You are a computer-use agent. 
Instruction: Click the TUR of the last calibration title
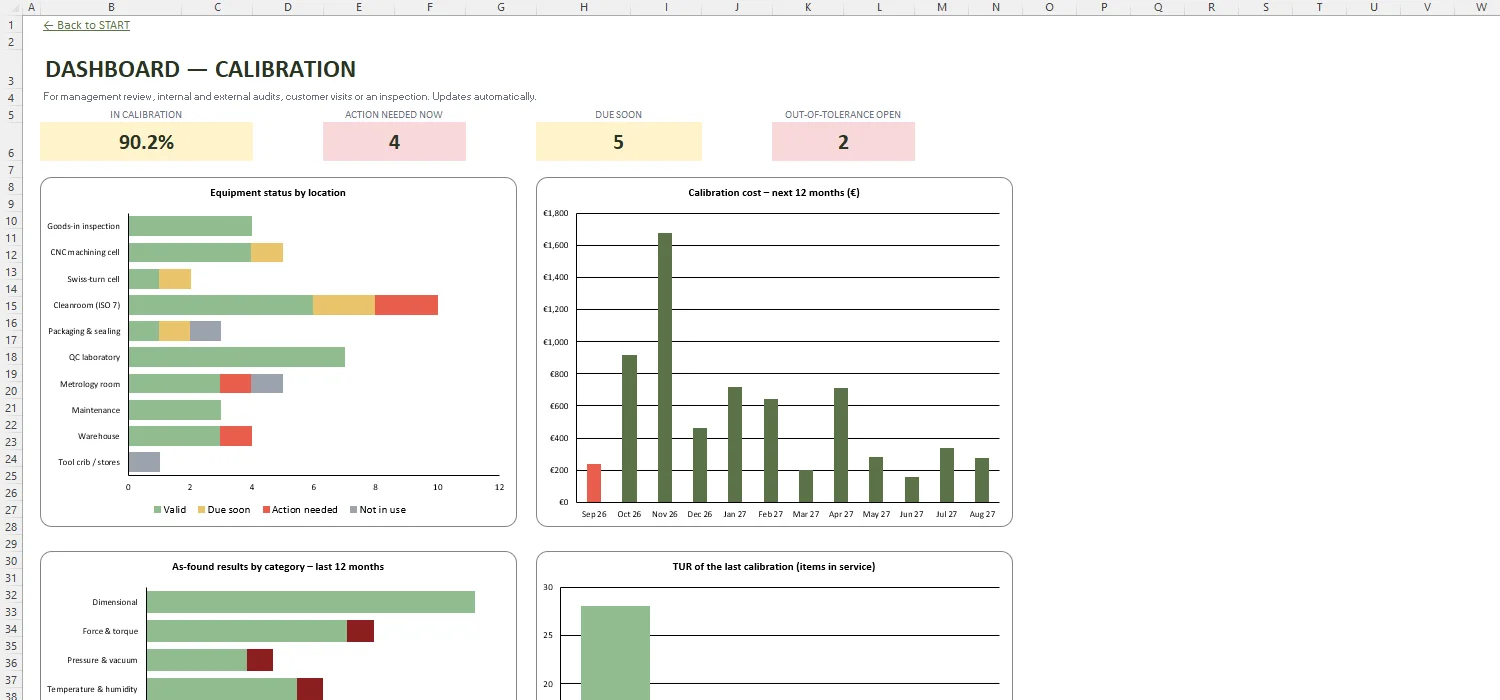(774, 567)
